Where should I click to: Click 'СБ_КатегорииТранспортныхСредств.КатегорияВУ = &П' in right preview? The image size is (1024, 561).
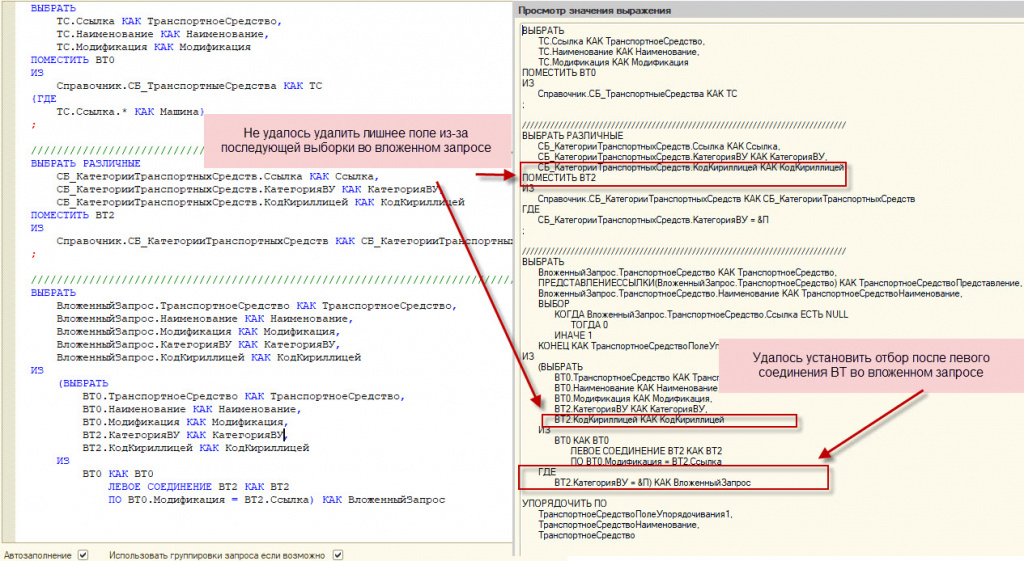(653, 220)
